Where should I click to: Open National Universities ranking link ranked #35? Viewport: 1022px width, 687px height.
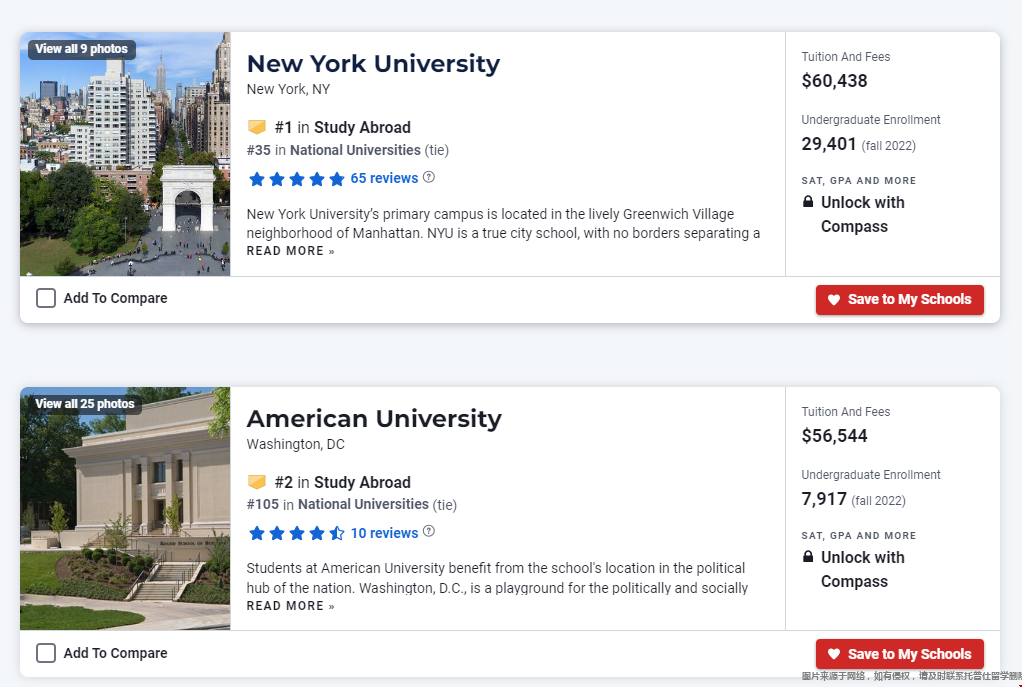tap(355, 150)
